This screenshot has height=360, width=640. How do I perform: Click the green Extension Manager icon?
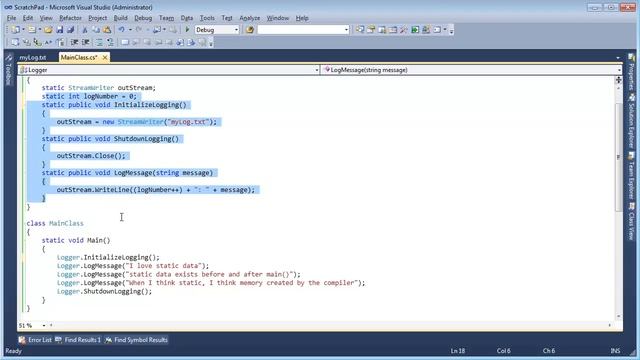[x=415, y=30]
